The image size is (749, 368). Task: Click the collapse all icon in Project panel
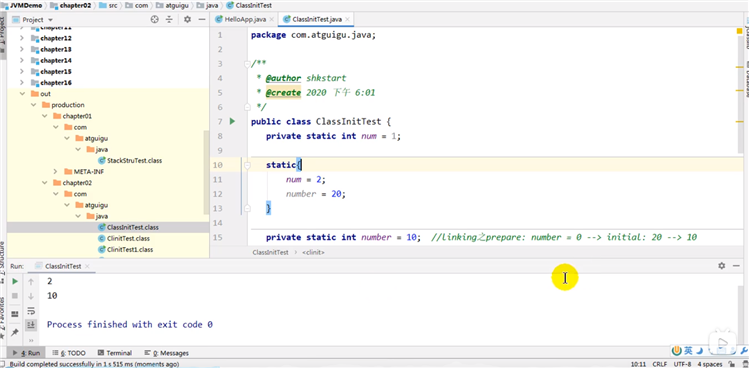(x=169, y=20)
